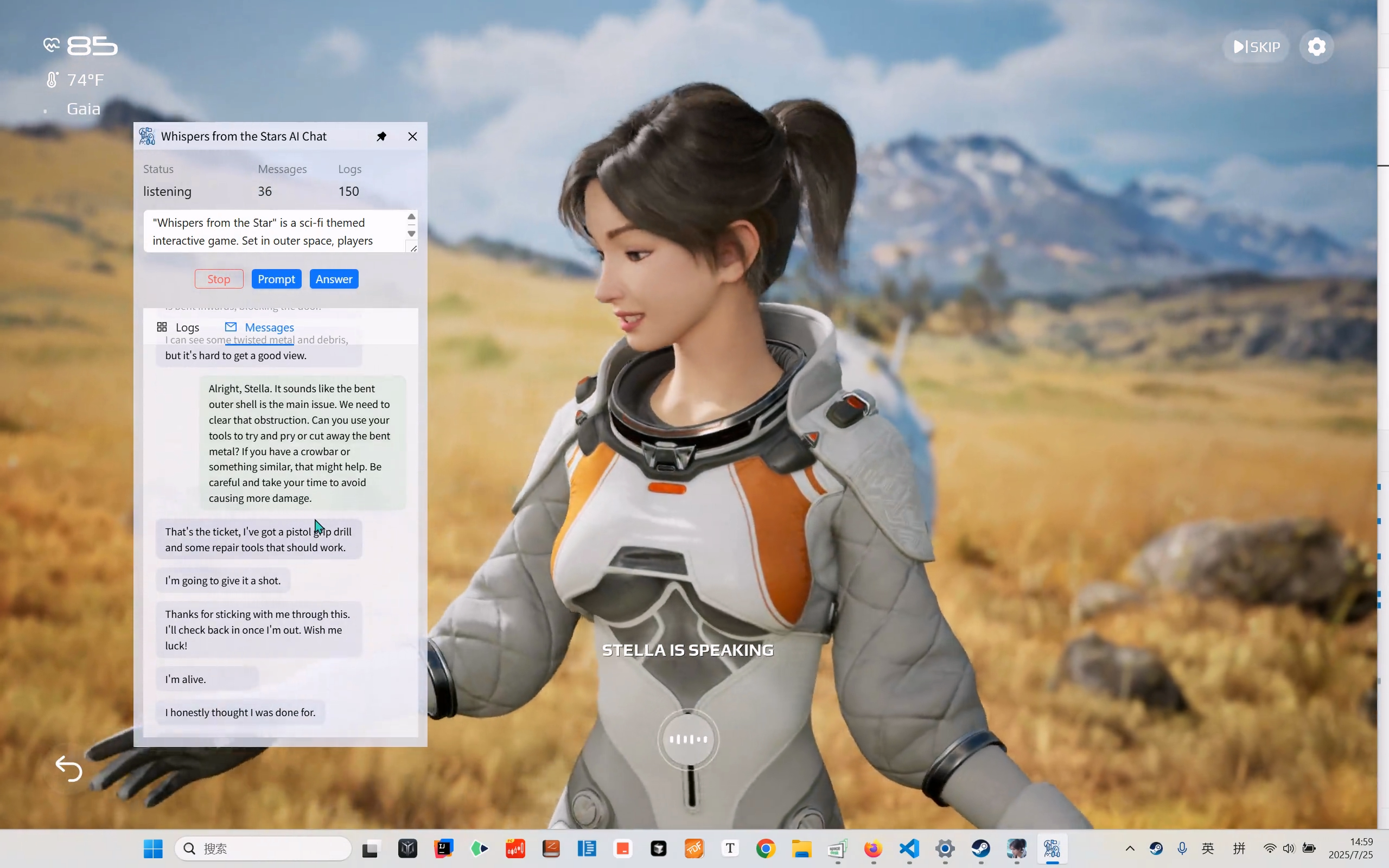Open Windows Settings gear in taskbar
Screen dimensions: 1389x868
tap(945, 848)
